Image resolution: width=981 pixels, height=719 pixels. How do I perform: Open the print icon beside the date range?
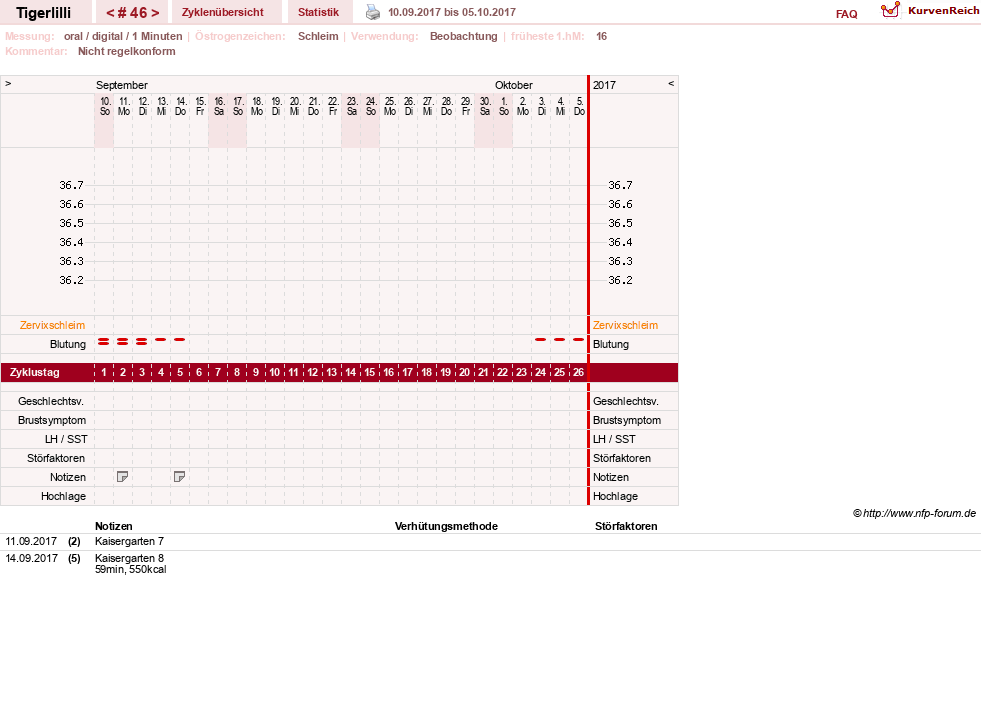coord(373,12)
